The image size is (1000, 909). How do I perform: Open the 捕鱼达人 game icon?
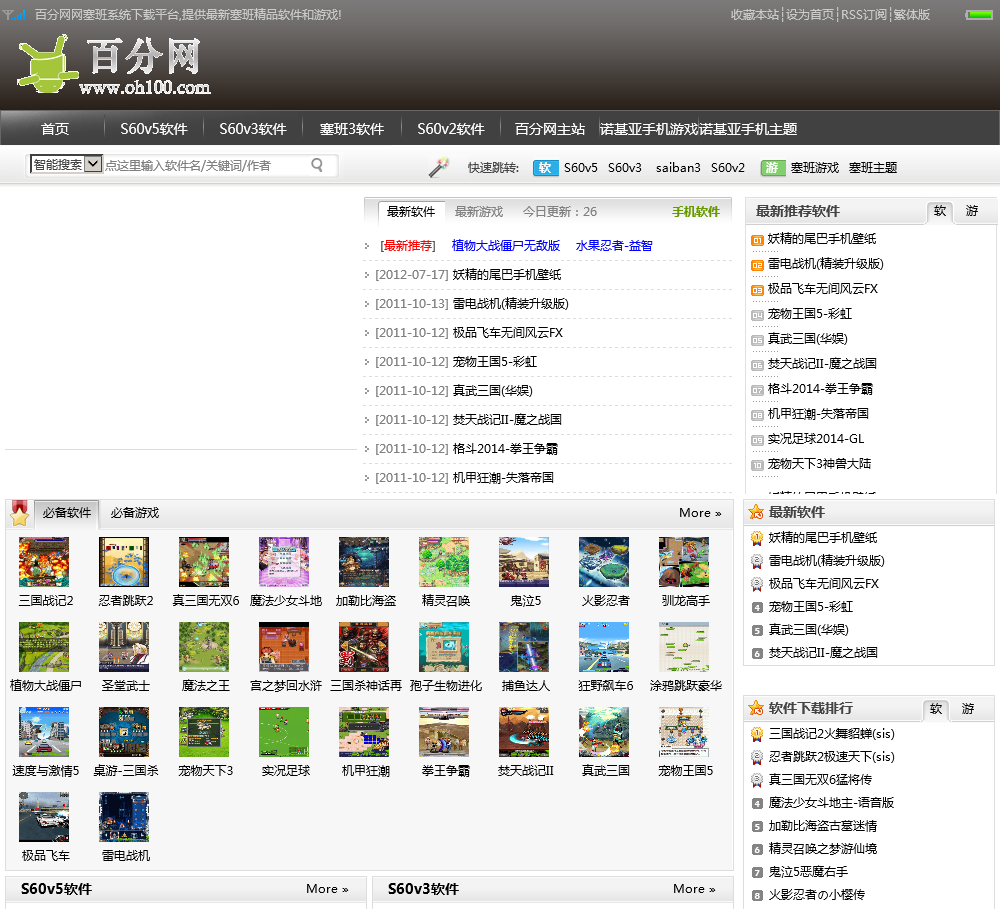[524, 647]
